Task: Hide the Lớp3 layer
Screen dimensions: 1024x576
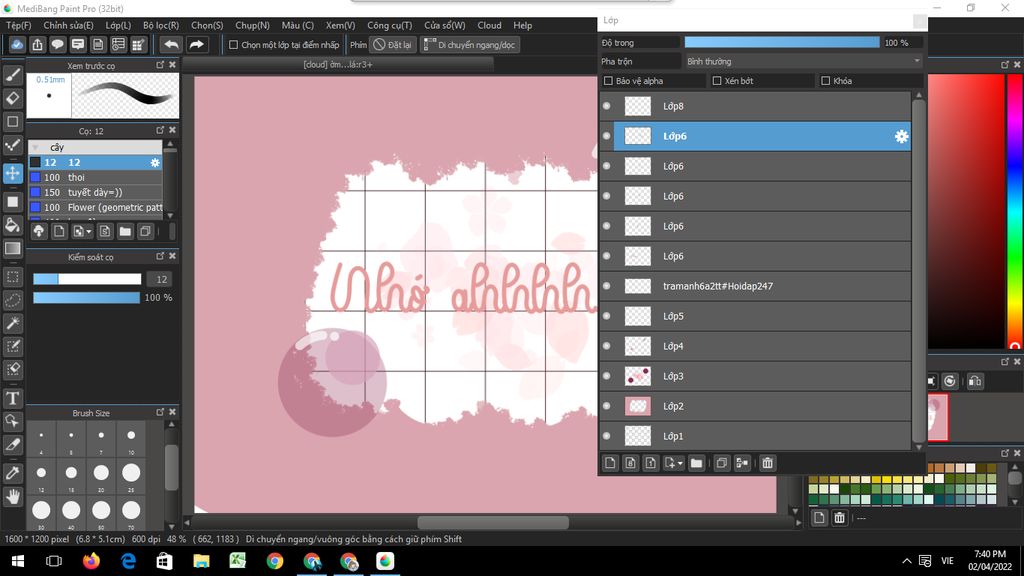Action: 607,376
